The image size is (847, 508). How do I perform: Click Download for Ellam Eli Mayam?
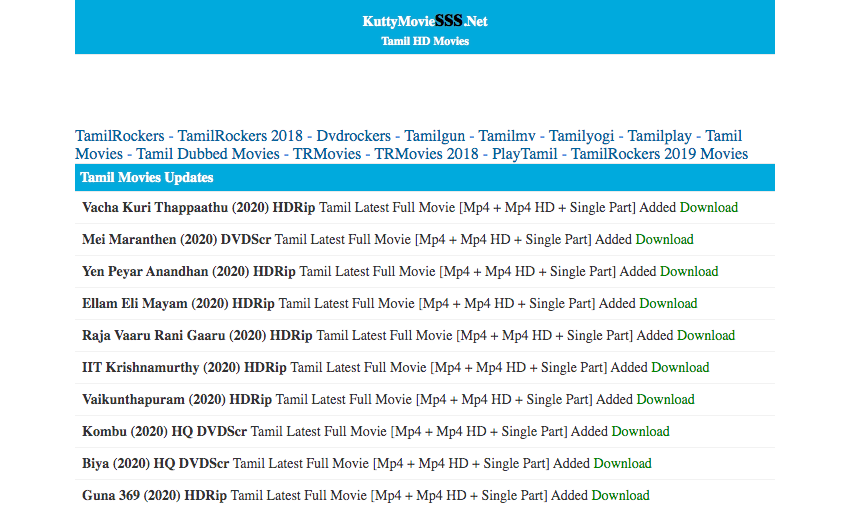(x=668, y=303)
